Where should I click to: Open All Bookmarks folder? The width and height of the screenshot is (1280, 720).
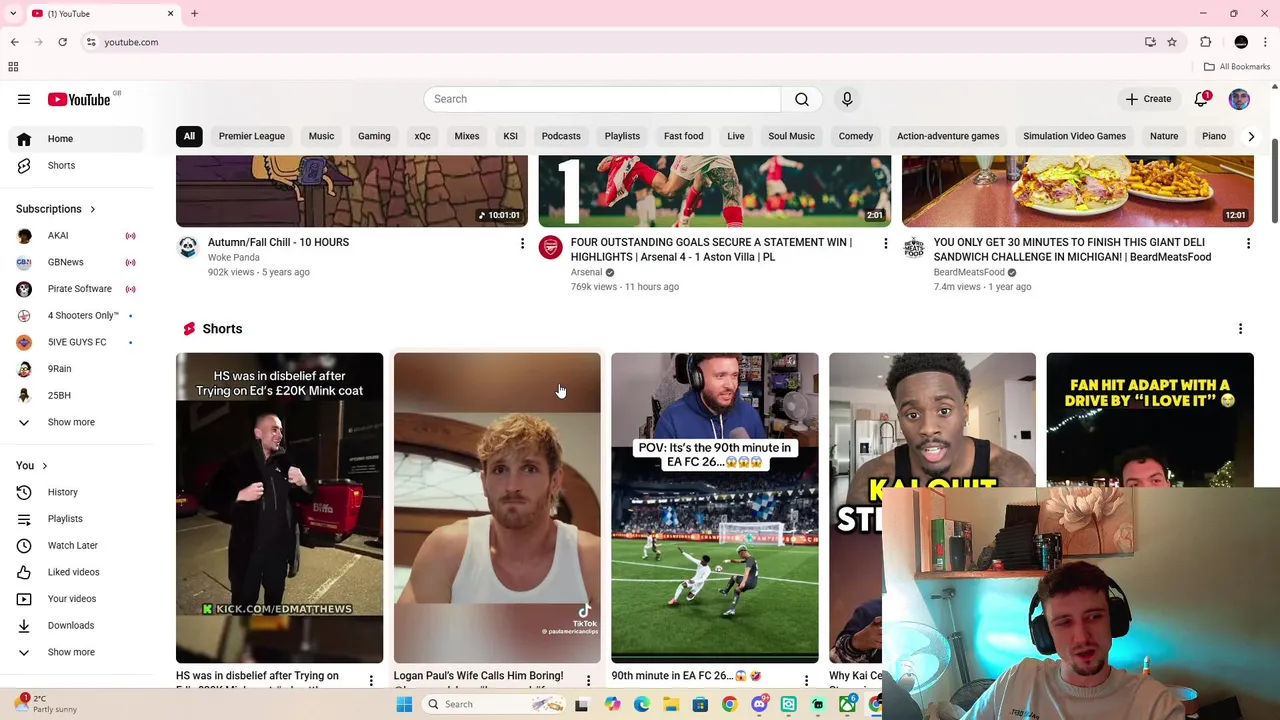coord(1237,67)
